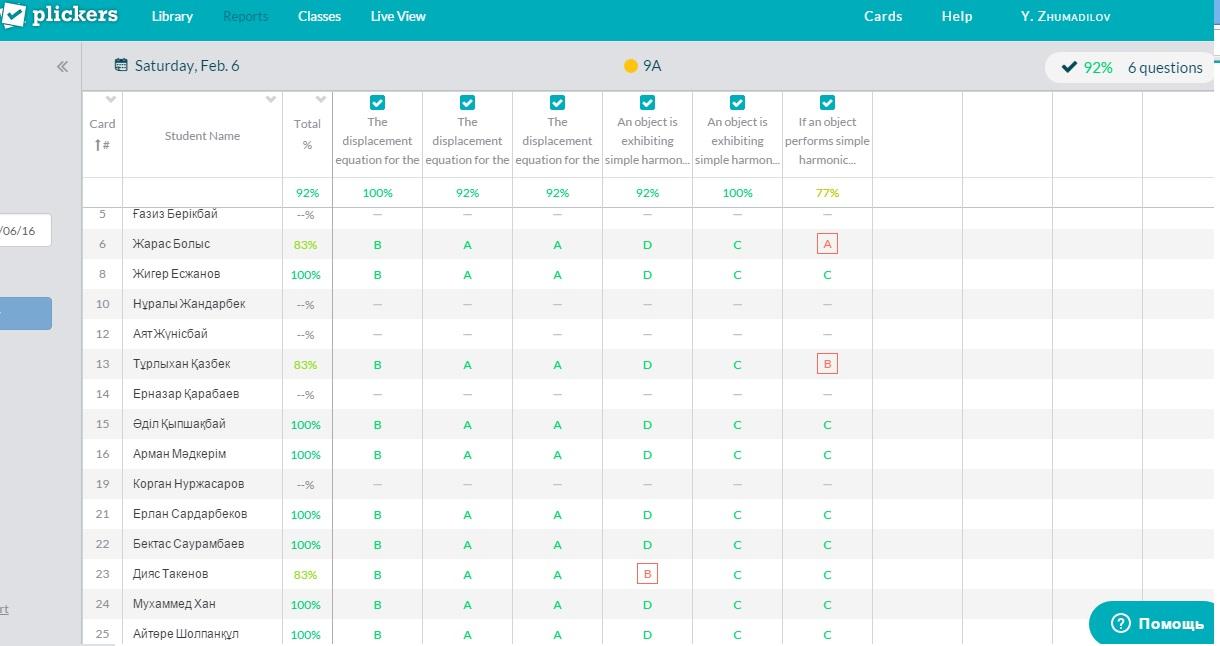This screenshot has height=646, width=1220.
Task: Click Дияс Такенов's wrong answer B
Action: [x=647, y=574]
